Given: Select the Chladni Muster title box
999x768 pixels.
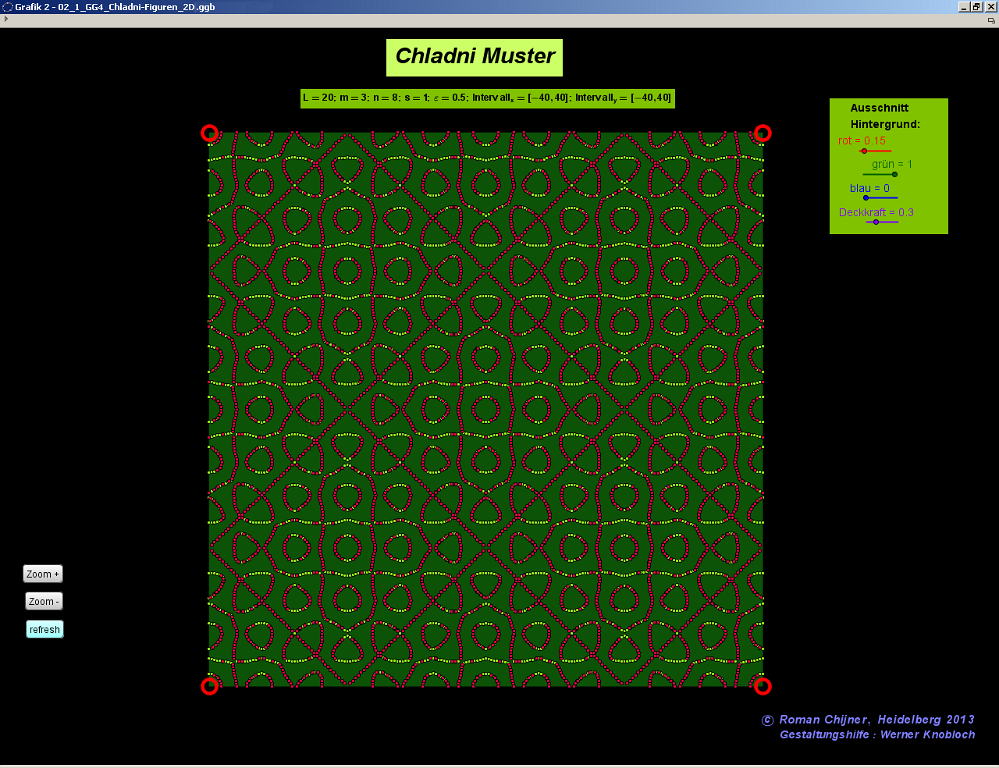Looking at the screenshot, I should coord(474,57).
